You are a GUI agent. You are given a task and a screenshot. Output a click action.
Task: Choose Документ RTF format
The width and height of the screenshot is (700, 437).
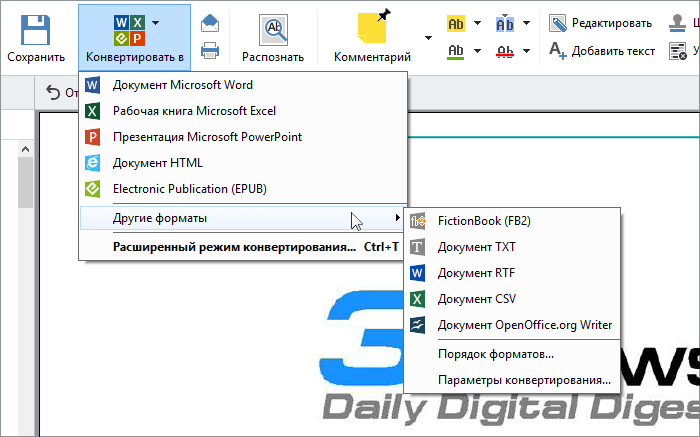[512, 273]
